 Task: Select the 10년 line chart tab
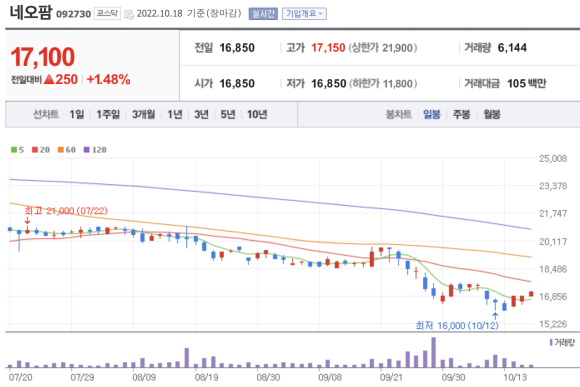click(x=257, y=114)
